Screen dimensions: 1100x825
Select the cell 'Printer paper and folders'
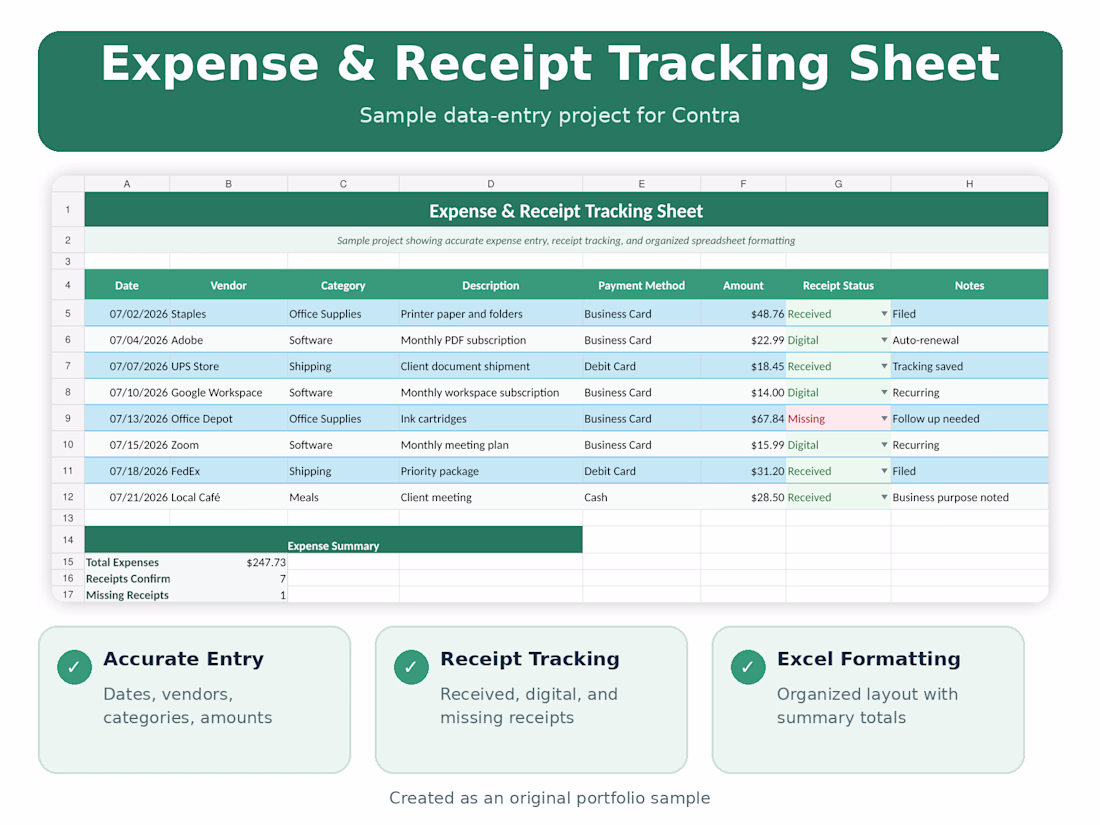point(490,314)
